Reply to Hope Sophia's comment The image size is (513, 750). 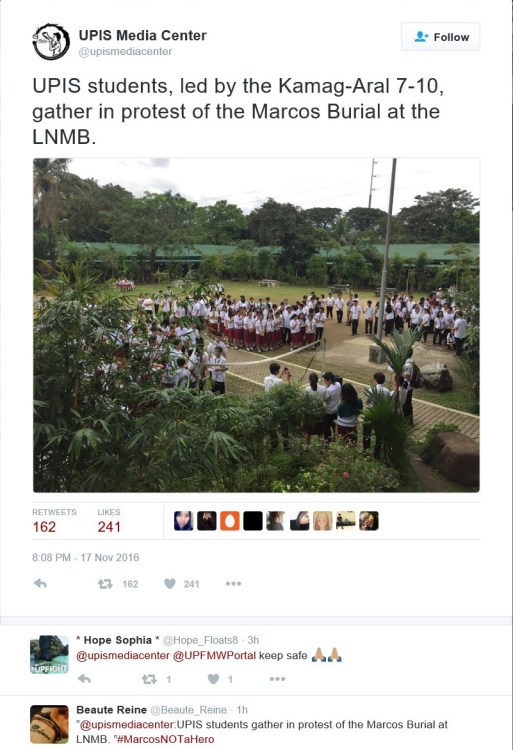click(84, 679)
